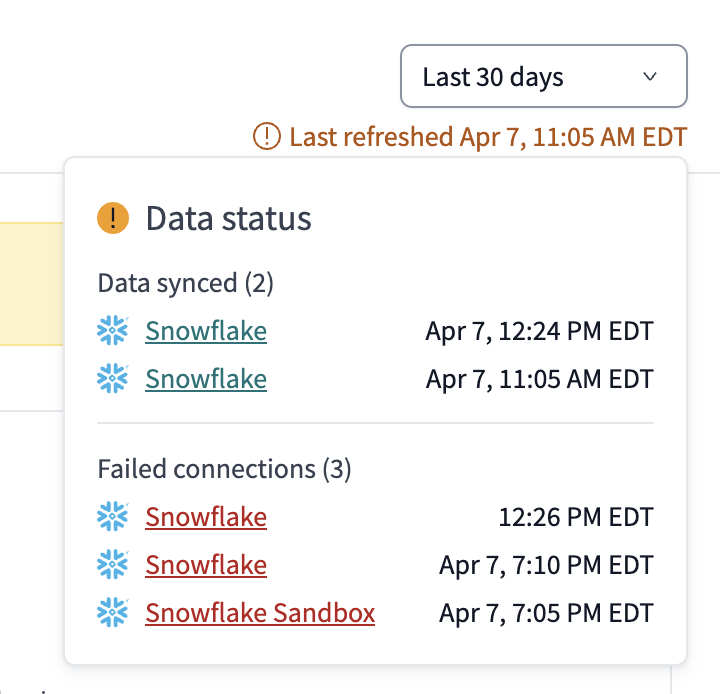Click the snowflake icon on the 7:10 PM failed row

(x=113, y=565)
